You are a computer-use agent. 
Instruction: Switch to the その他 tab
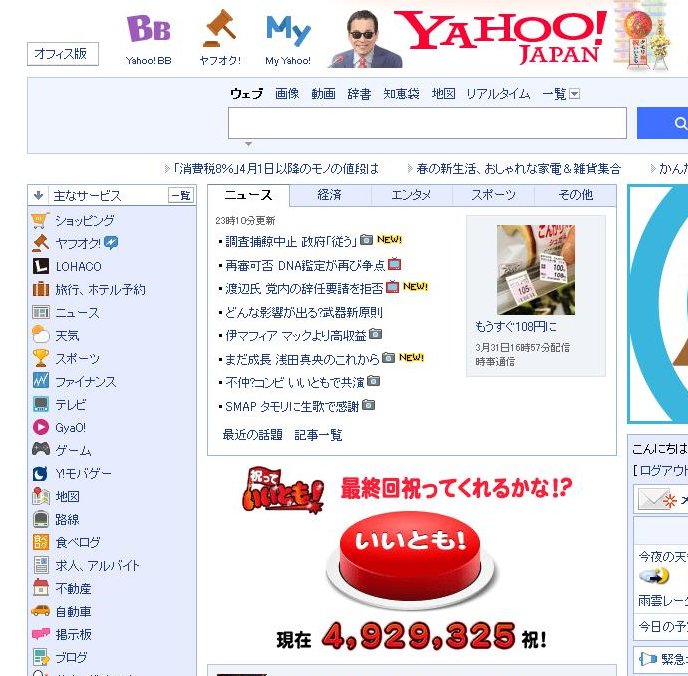575,195
